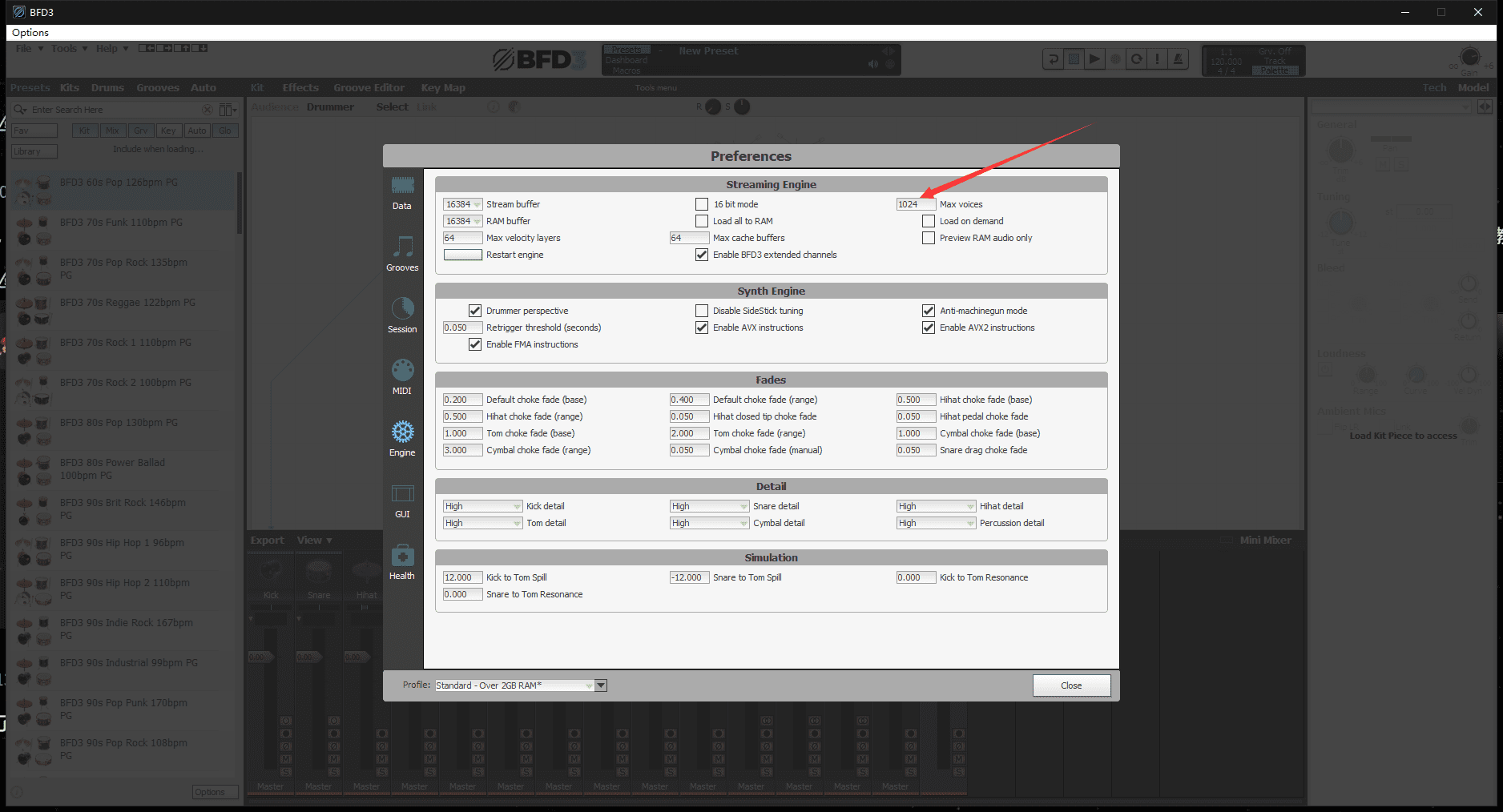This screenshot has width=1503, height=812.
Task: Switch to the Effects tab
Action: click(300, 88)
